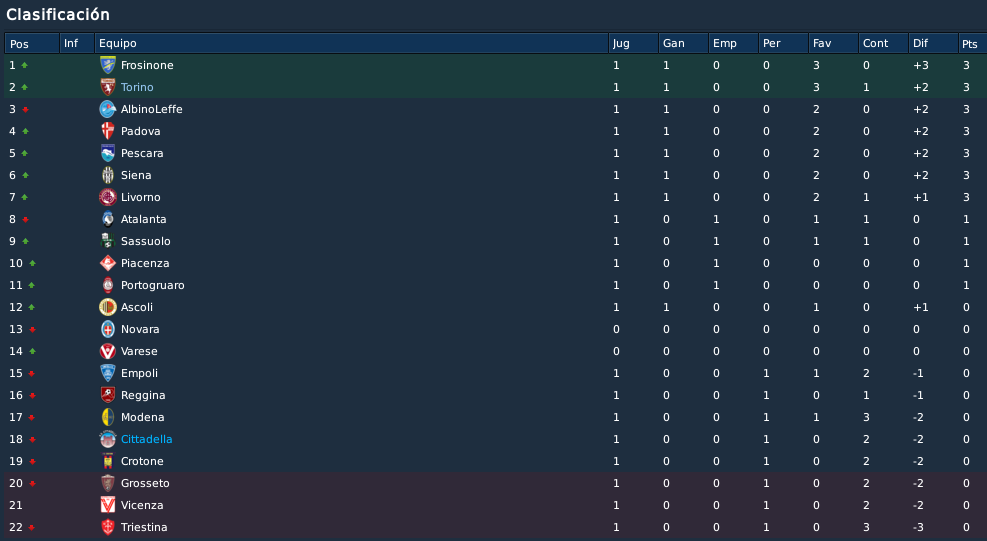This screenshot has width=987, height=541.
Task: Open the AlbinoLeffe crest icon
Action: (x=108, y=109)
